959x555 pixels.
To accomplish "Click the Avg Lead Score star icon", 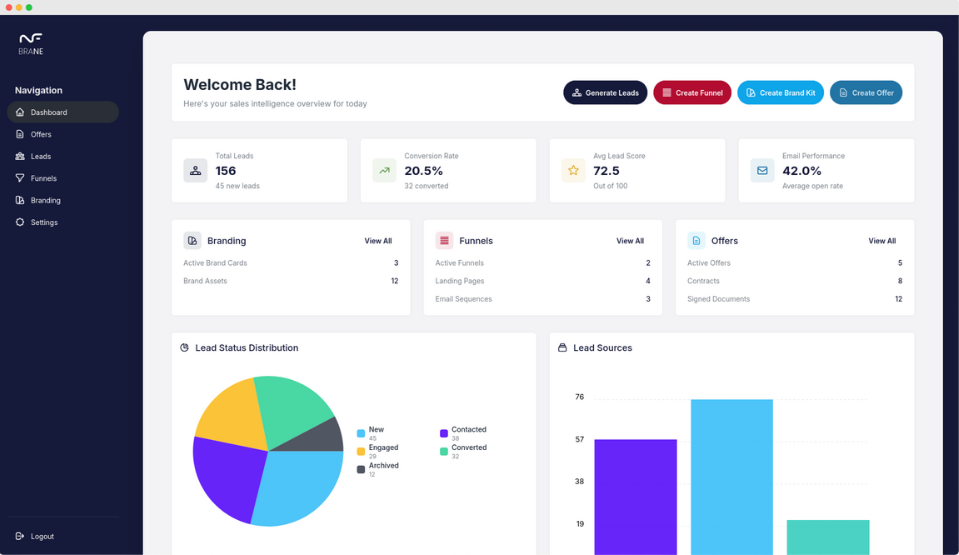I will click(573, 171).
